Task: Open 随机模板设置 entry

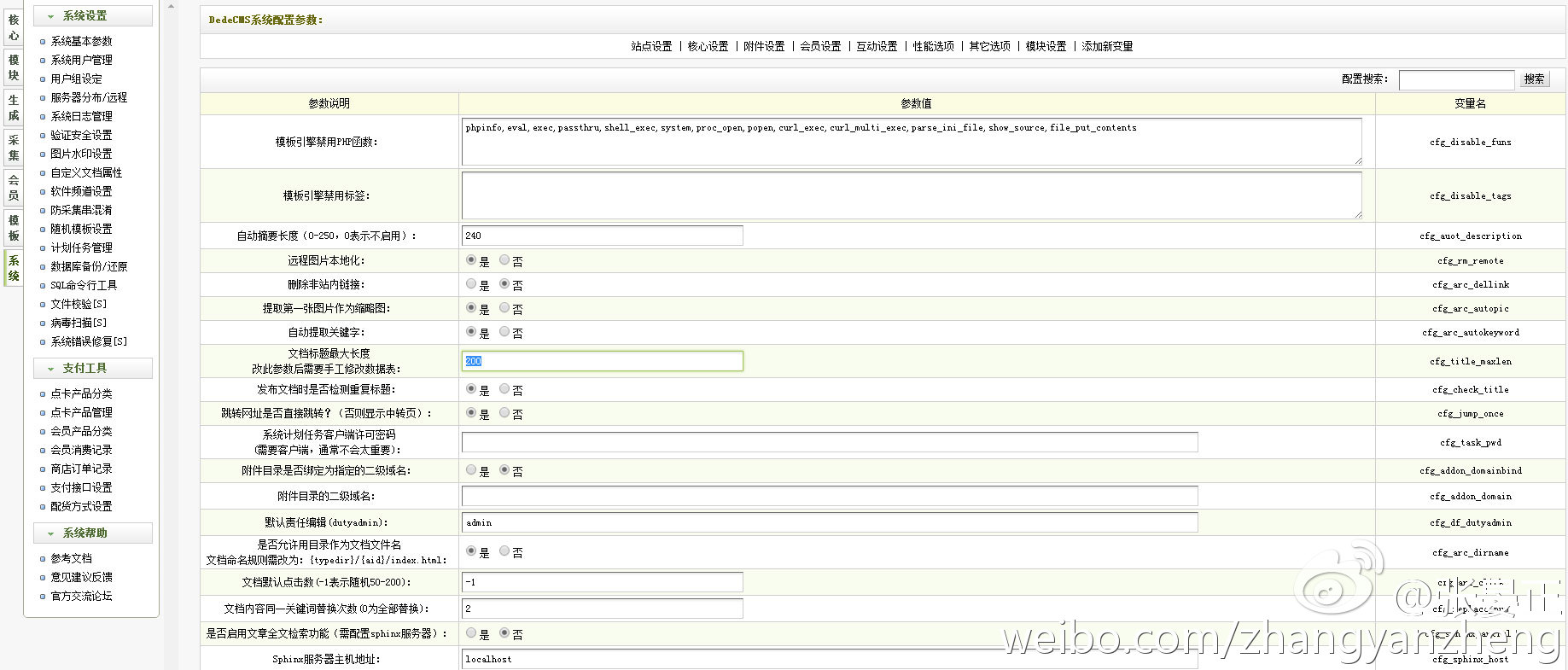Action: pyautogui.click(x=81, y=229)
